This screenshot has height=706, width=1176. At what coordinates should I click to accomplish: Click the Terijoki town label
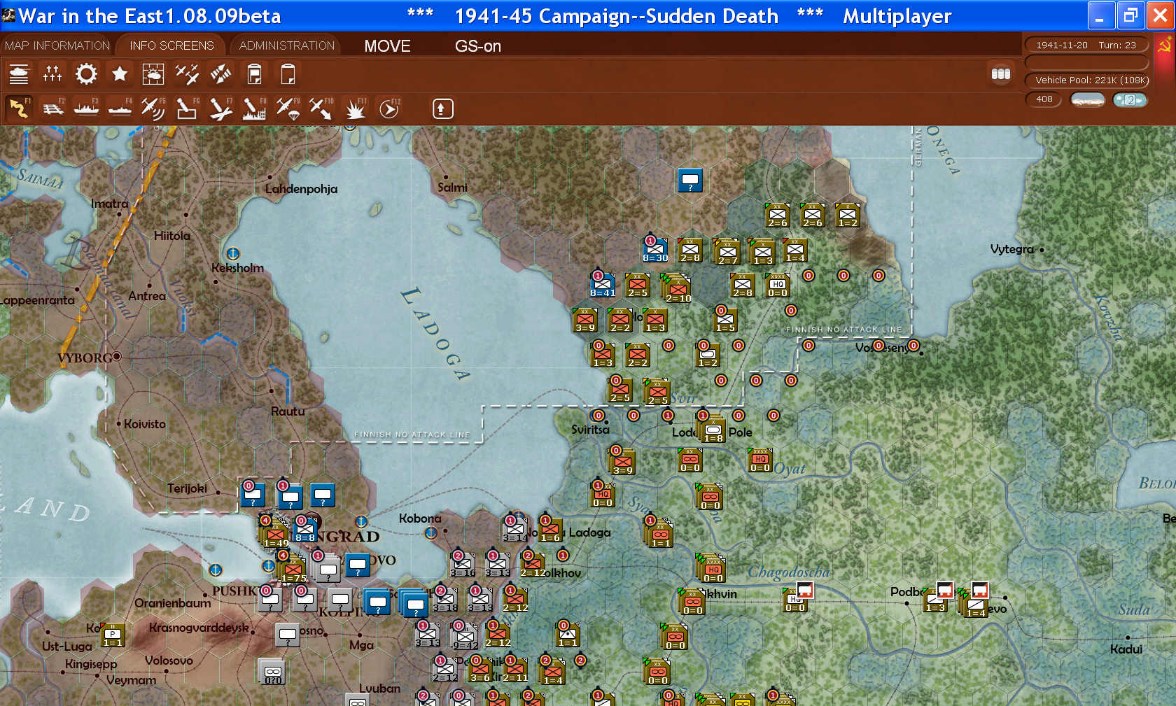188,488
